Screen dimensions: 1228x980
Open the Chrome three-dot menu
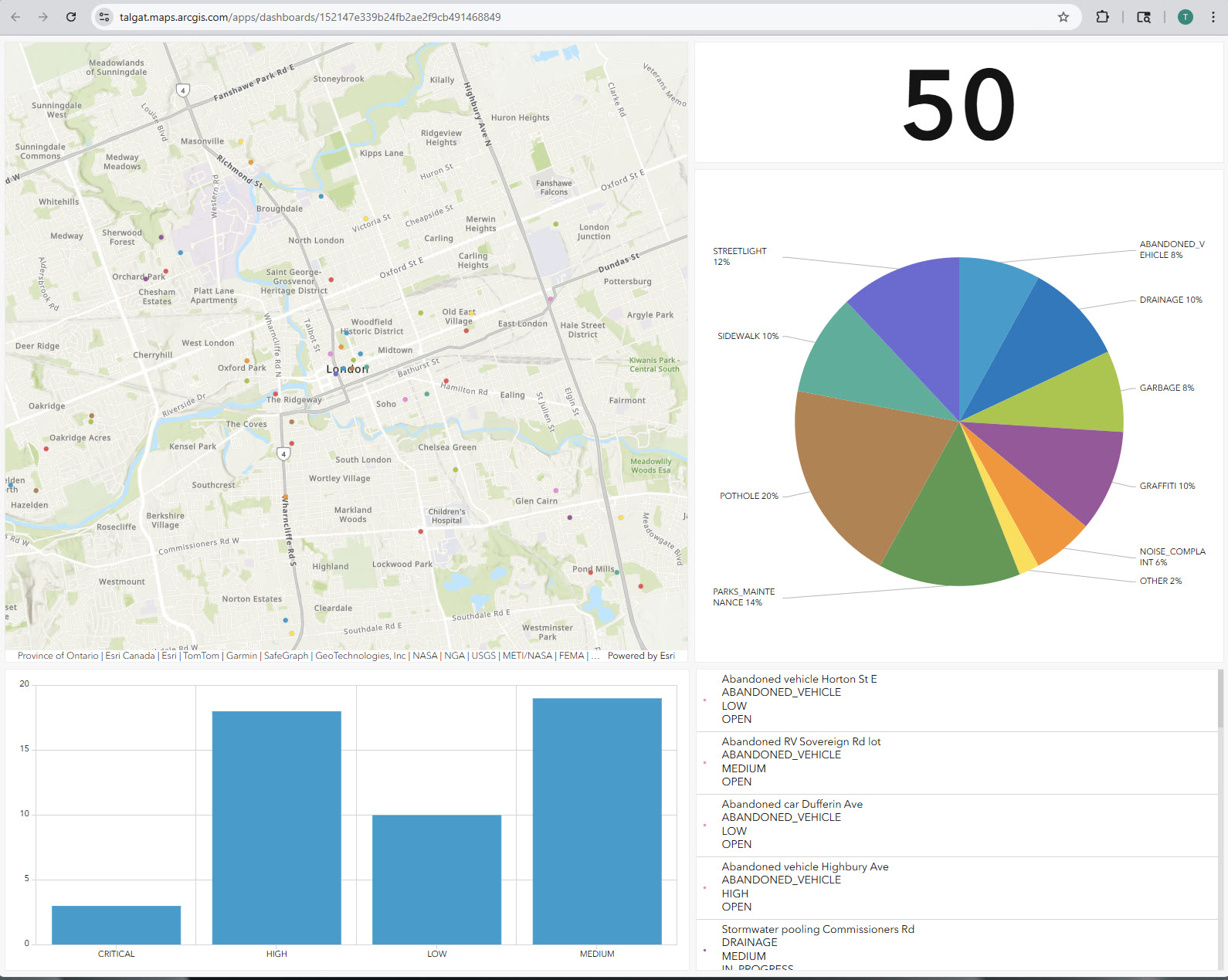pyautogui.click(x=1213, y=17)
